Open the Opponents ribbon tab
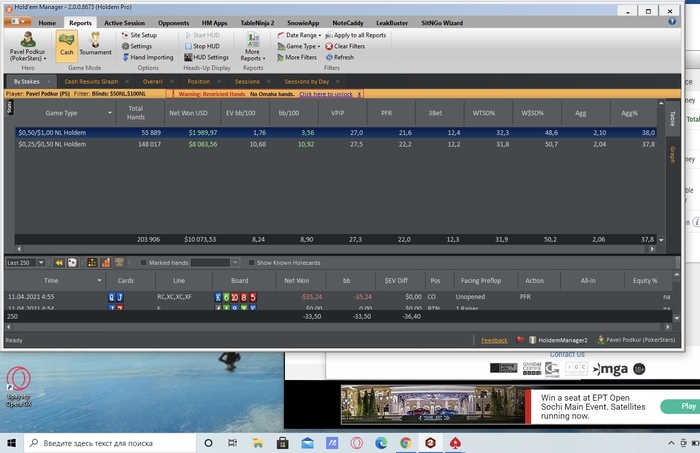Image resolution: width=700 pixels, height=453 pixels. [173, 23]
